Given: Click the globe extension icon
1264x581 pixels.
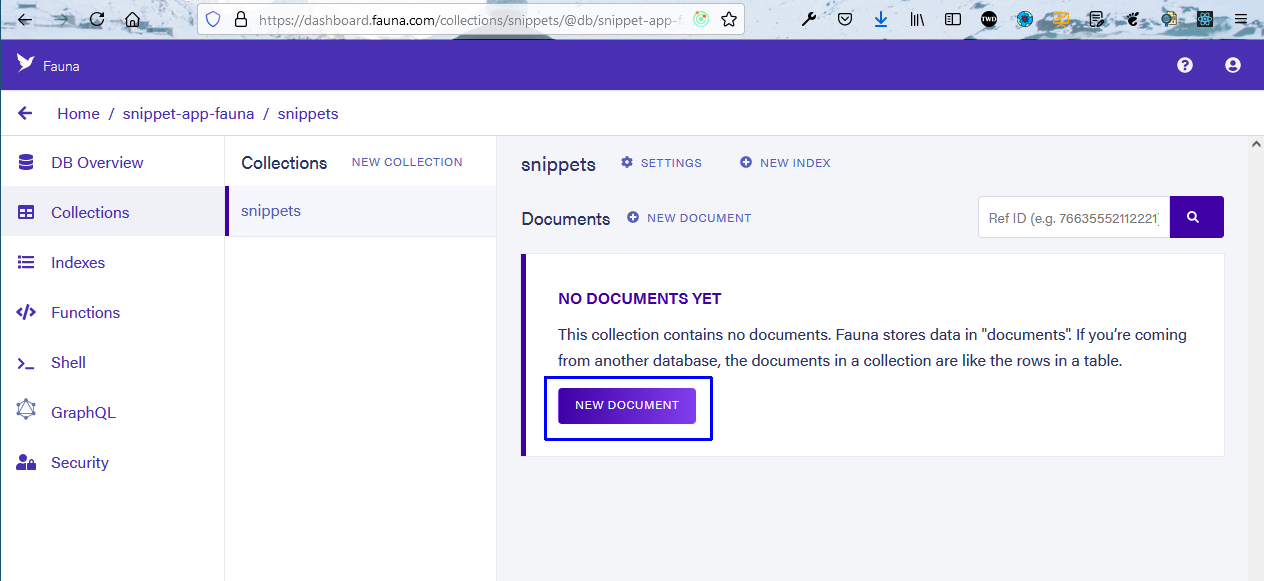Looking at the screenshot, I should (x=1025, y=19).
